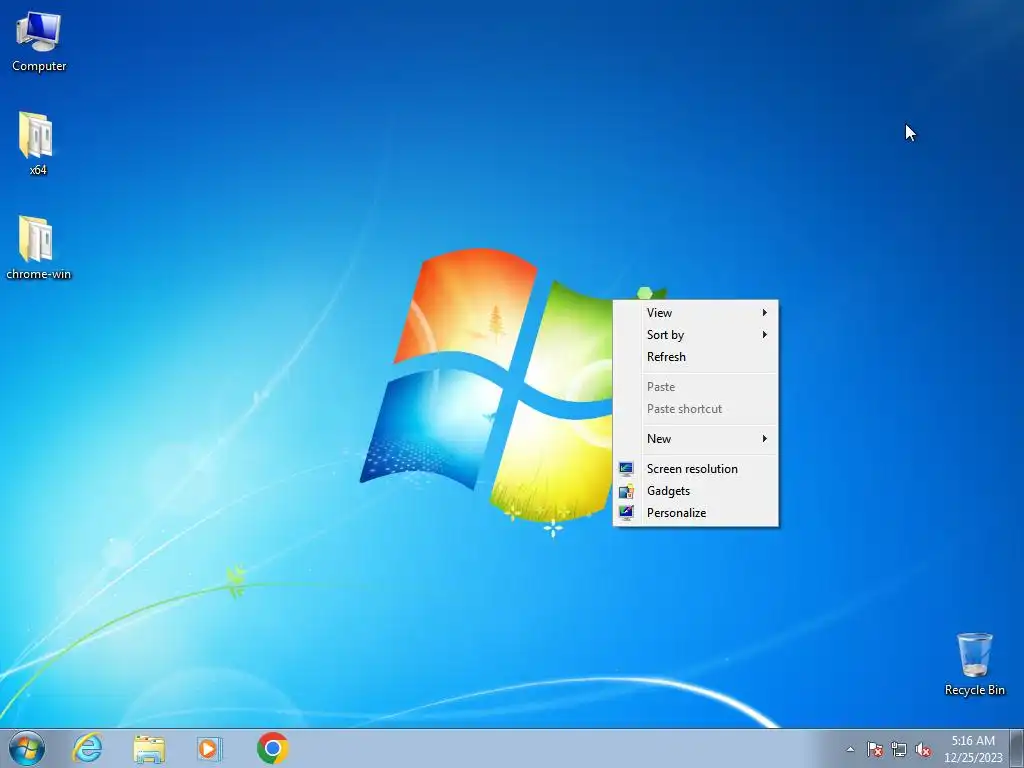
Task: Open Action Center flag tray icon
Action: click(x=874, y=749)
